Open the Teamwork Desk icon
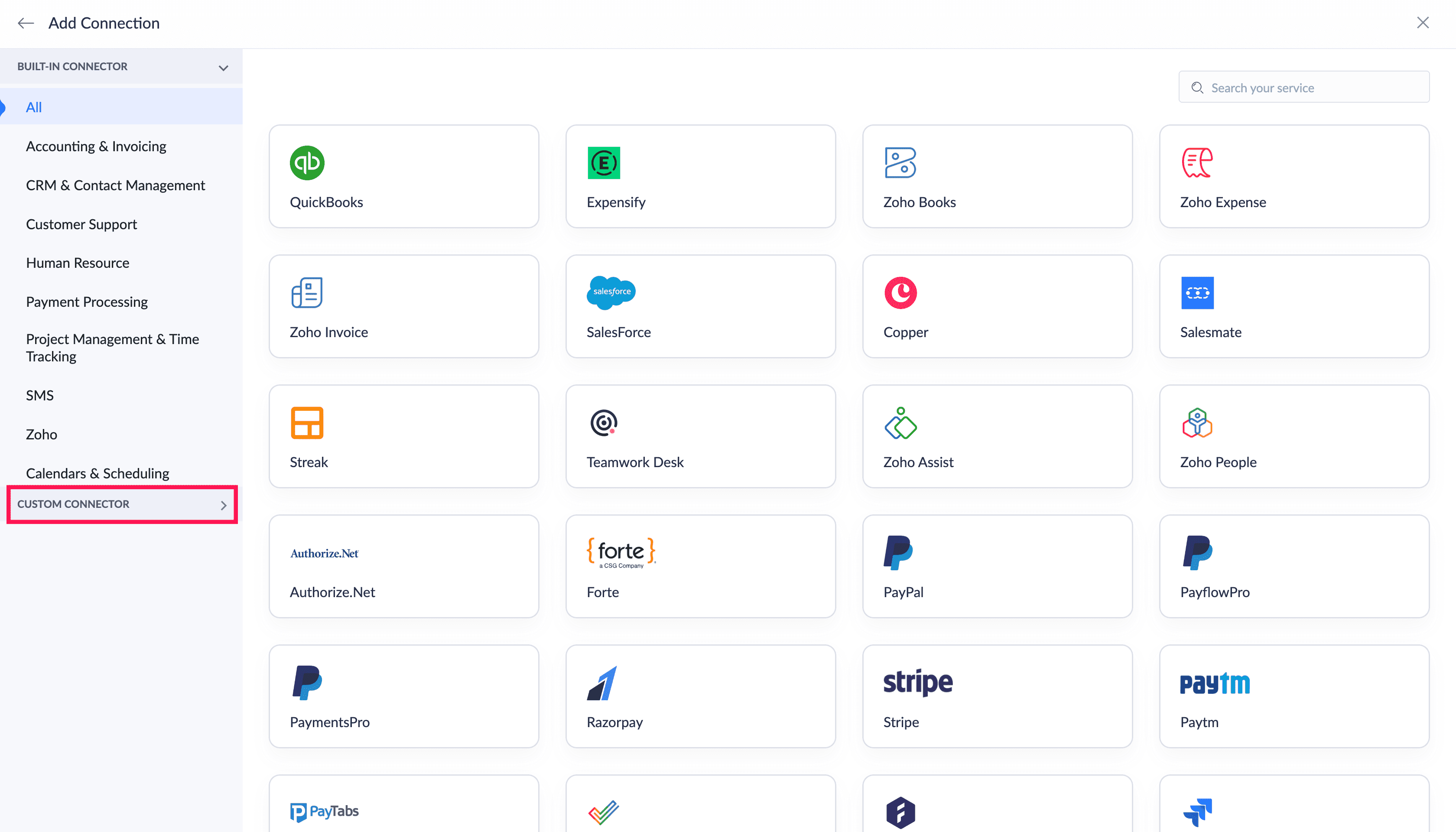Screen dimensions: 1456x832 604,423
